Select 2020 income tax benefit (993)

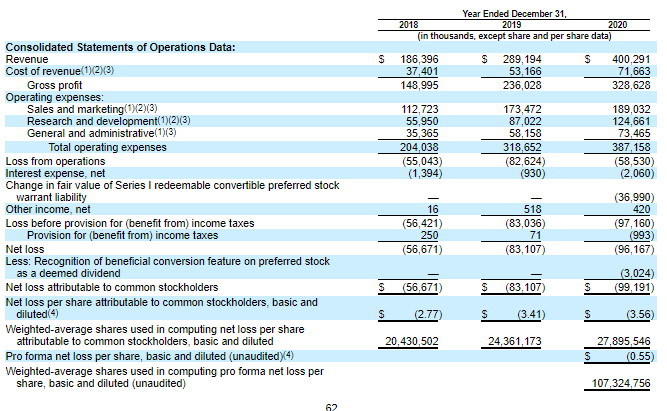point(641,235)
